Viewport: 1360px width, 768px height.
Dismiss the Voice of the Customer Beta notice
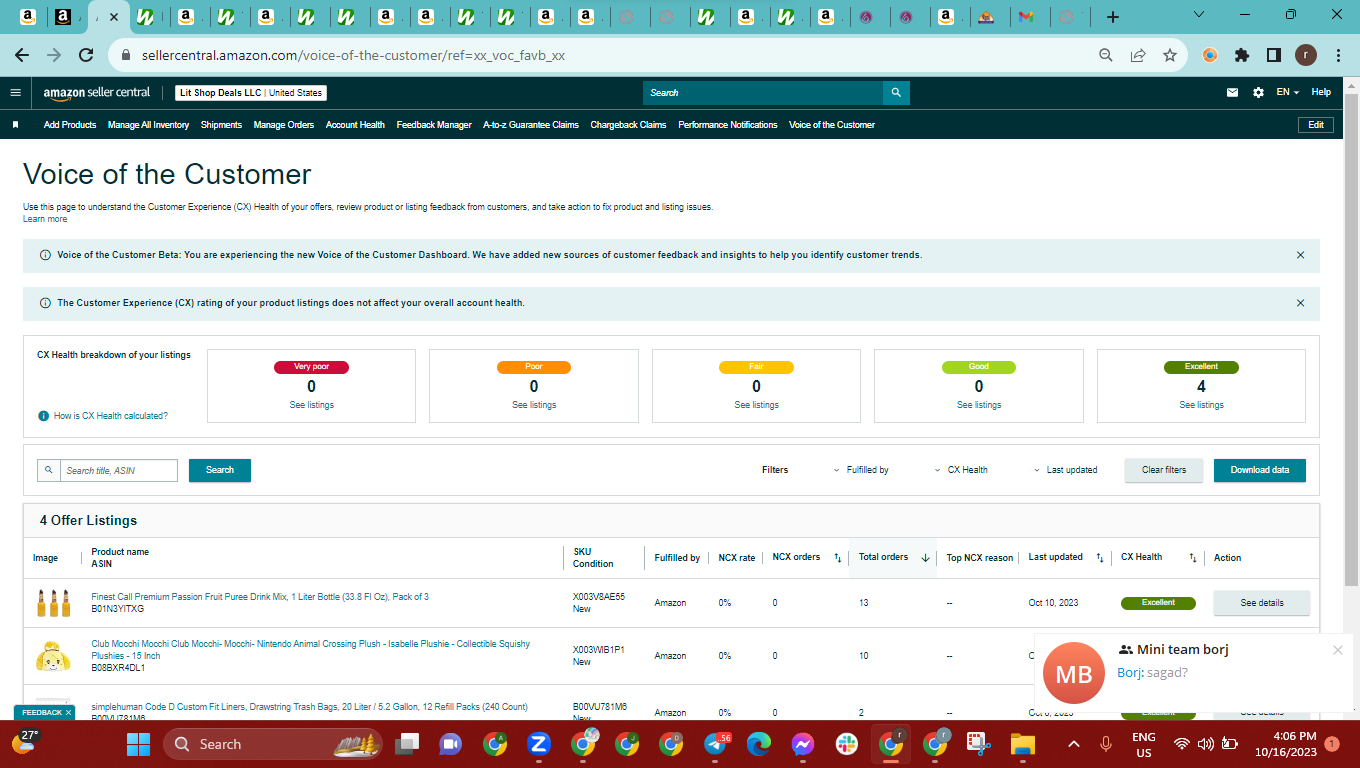point(1300,255)
